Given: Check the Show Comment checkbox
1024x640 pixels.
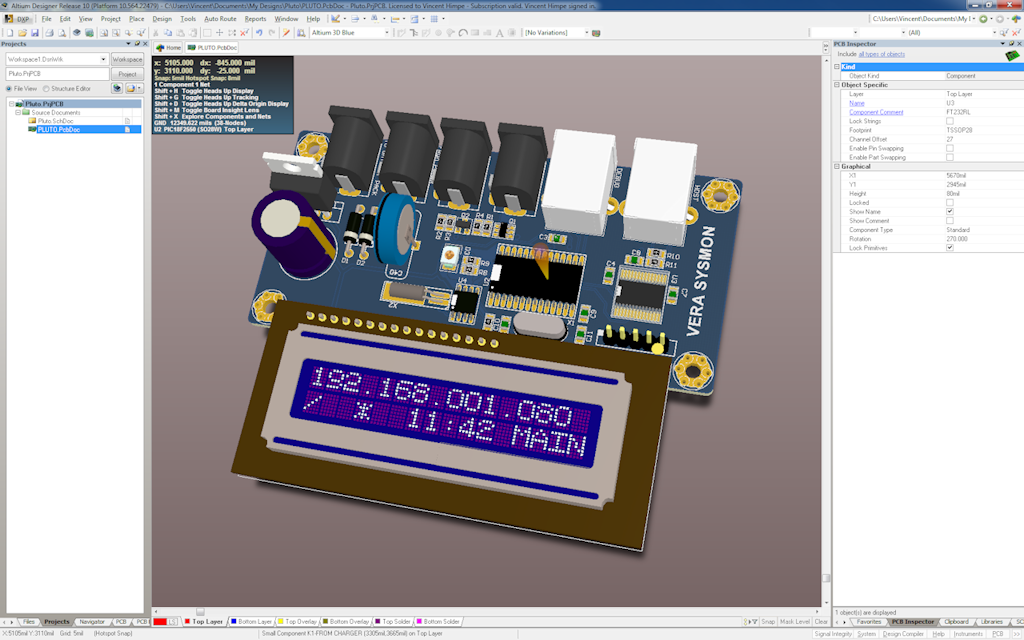Looking at the screenshot, I should (x=950, y=221).
